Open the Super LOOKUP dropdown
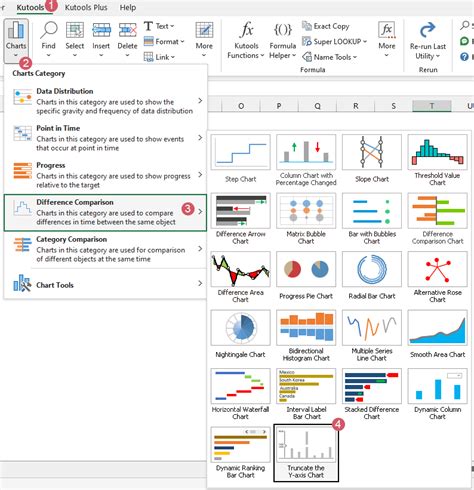This screenshot has width=474, height=490. point(334,42)
